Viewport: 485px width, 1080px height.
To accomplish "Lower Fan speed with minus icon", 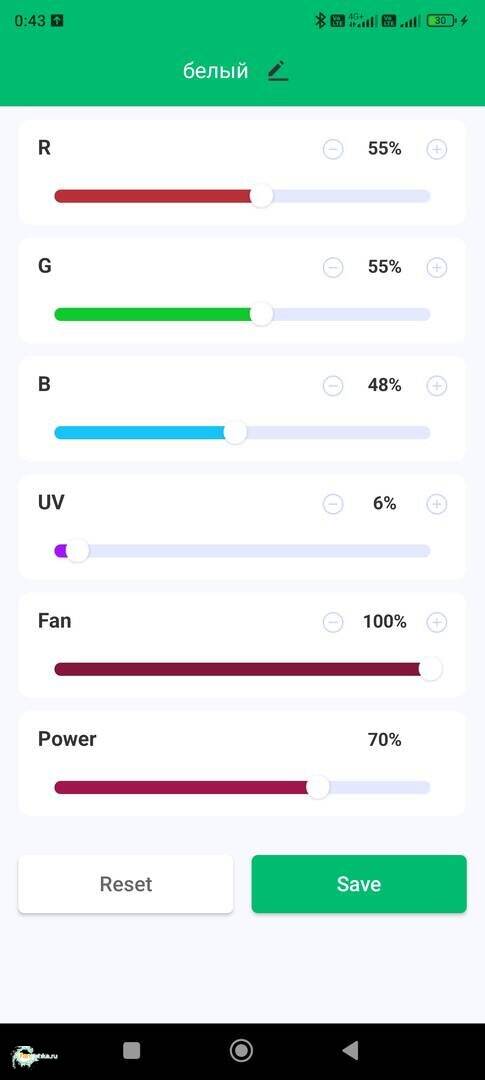I will point(333,623).
